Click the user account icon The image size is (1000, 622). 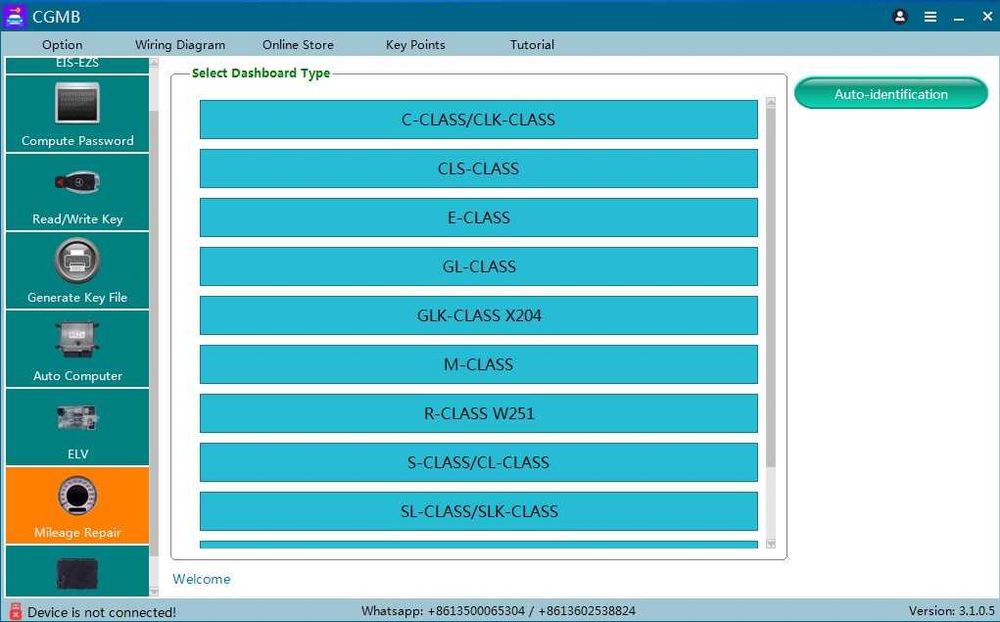[900, 17]
